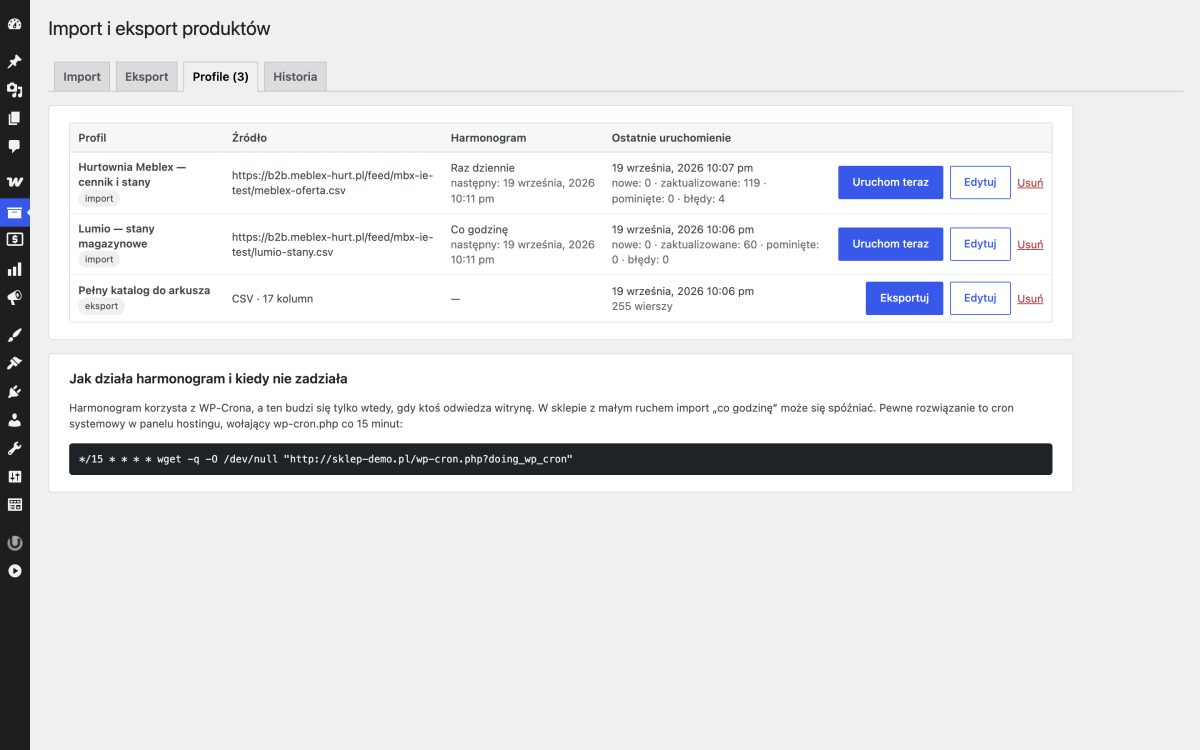Click the play-circle icon in sidebar
Image resolution: width=1200 pixels, height=750 pixels.
click(x=15, y=571)
